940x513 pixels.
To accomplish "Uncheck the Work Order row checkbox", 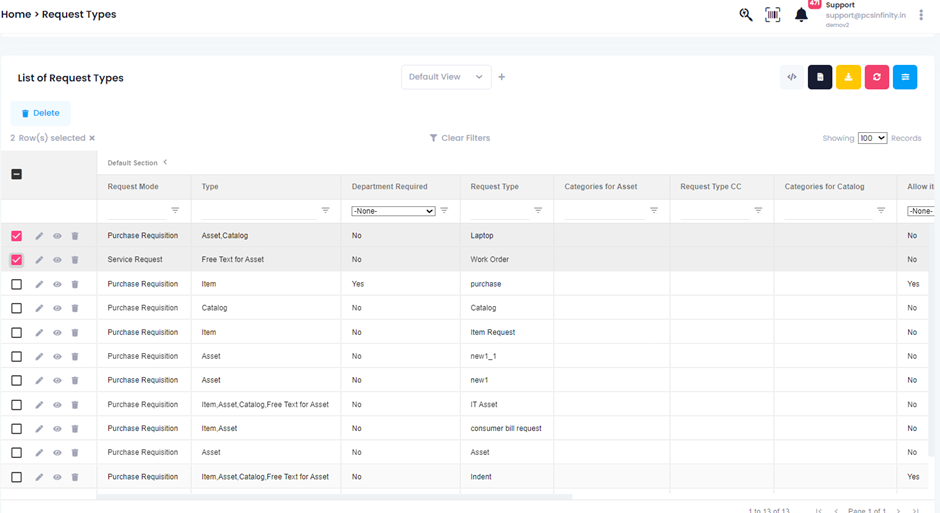I will (16, 260).
